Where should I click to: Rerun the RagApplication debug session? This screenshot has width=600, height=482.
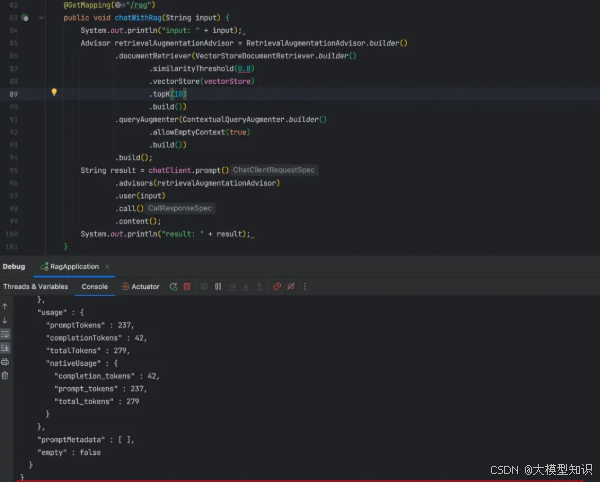[x=173, y=287]
